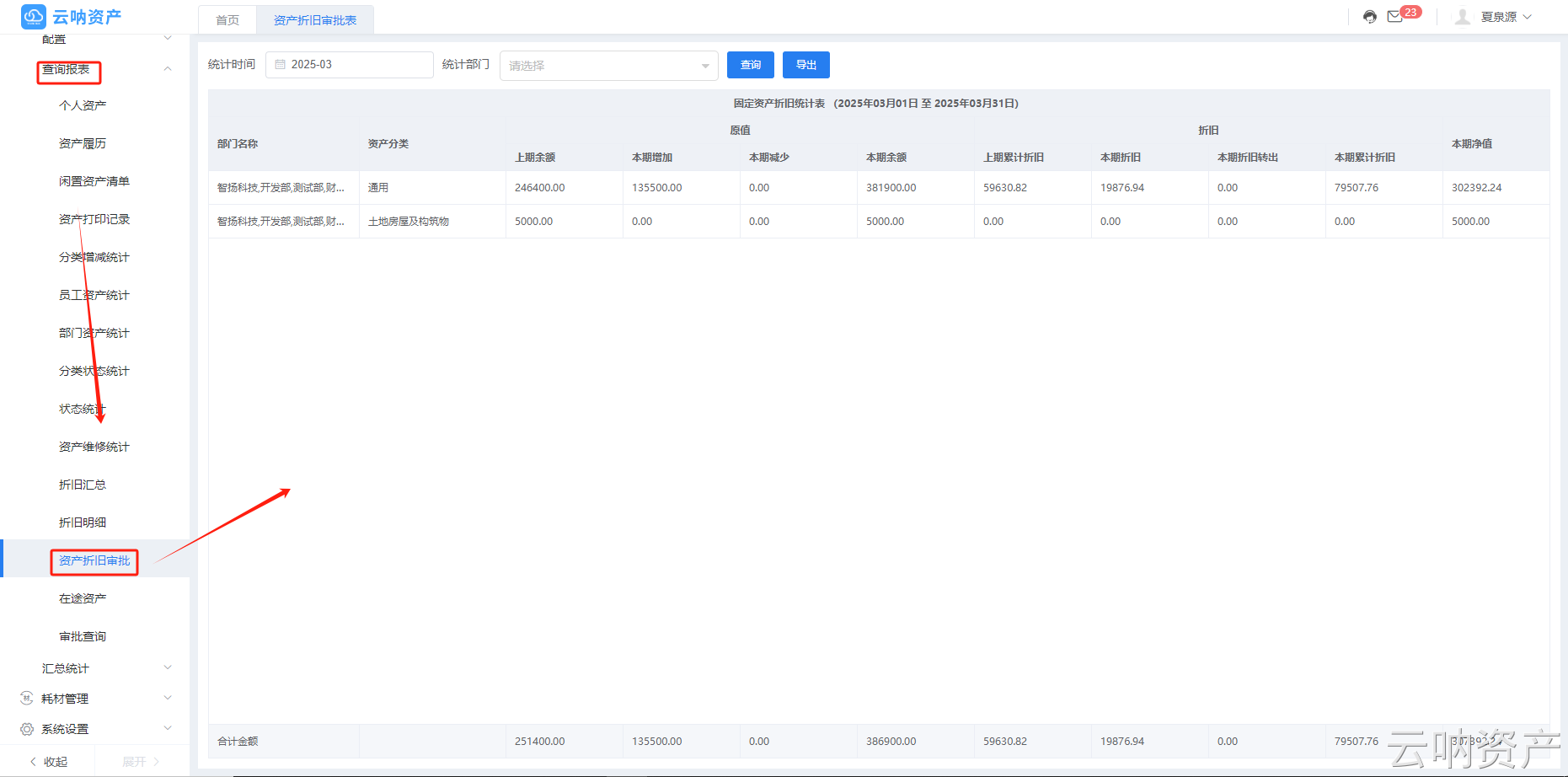Open 部门资产统计 menu item
Screen dimensions: 1568x777
[x=94, y=333]
